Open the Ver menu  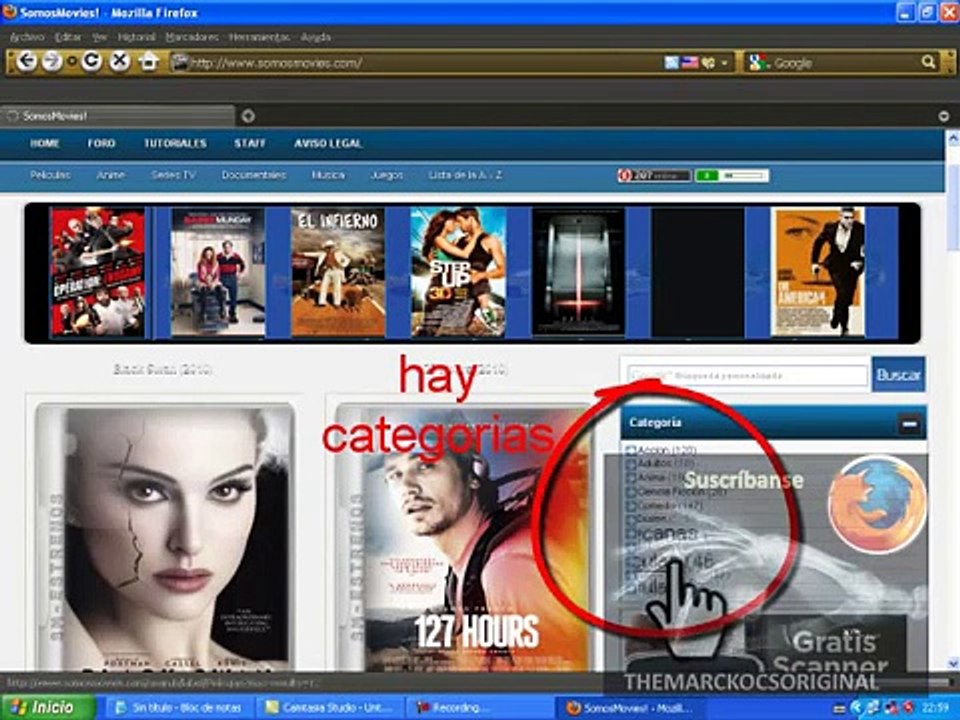coord(99,37)
